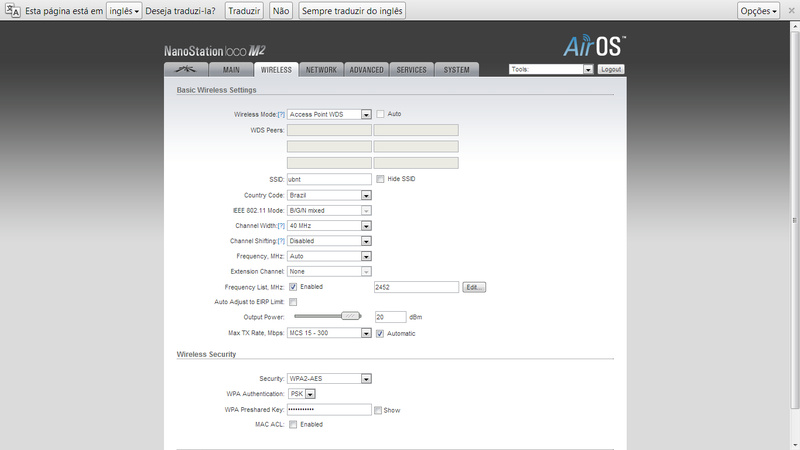Switch to the WIRELESS tab
The width and height of the screenshot is (800, 450).
tap(276, 69)
